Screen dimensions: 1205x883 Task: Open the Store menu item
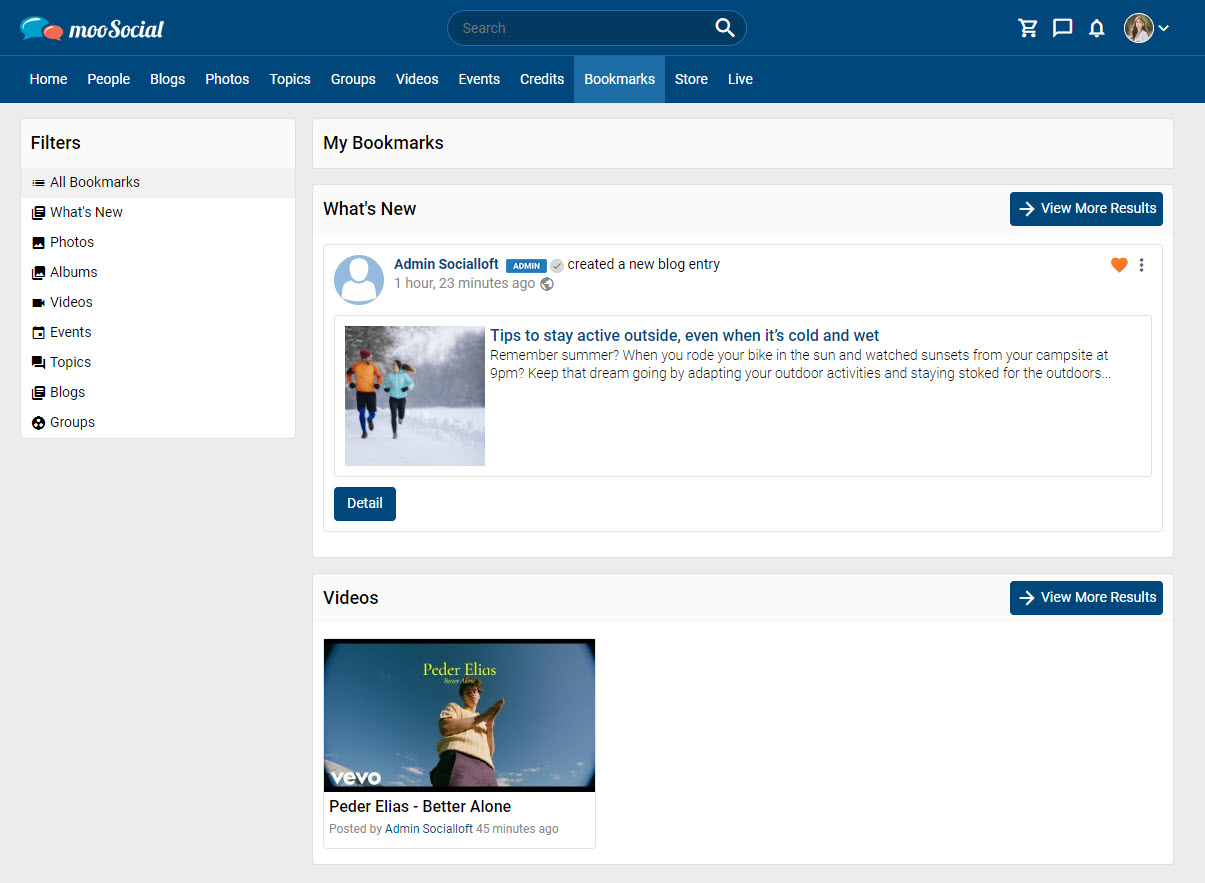[691, 79]
